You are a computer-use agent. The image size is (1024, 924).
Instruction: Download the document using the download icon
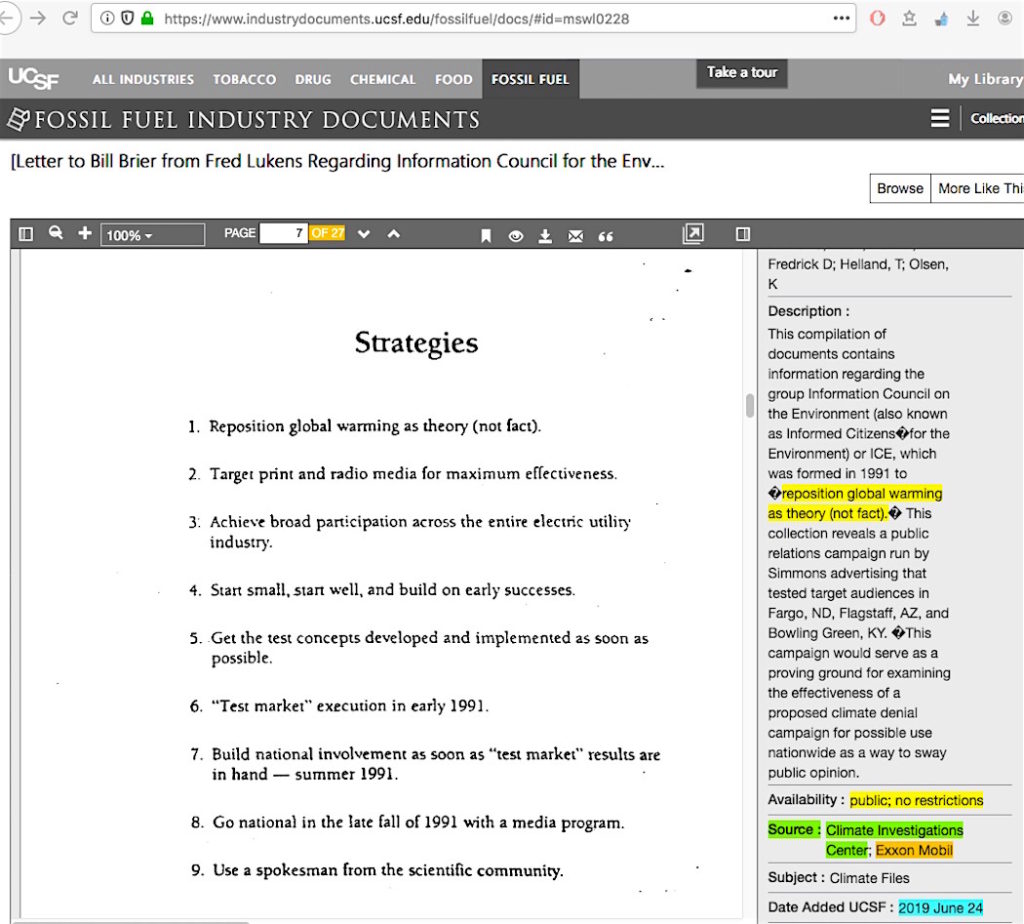(x=545, y=235)
